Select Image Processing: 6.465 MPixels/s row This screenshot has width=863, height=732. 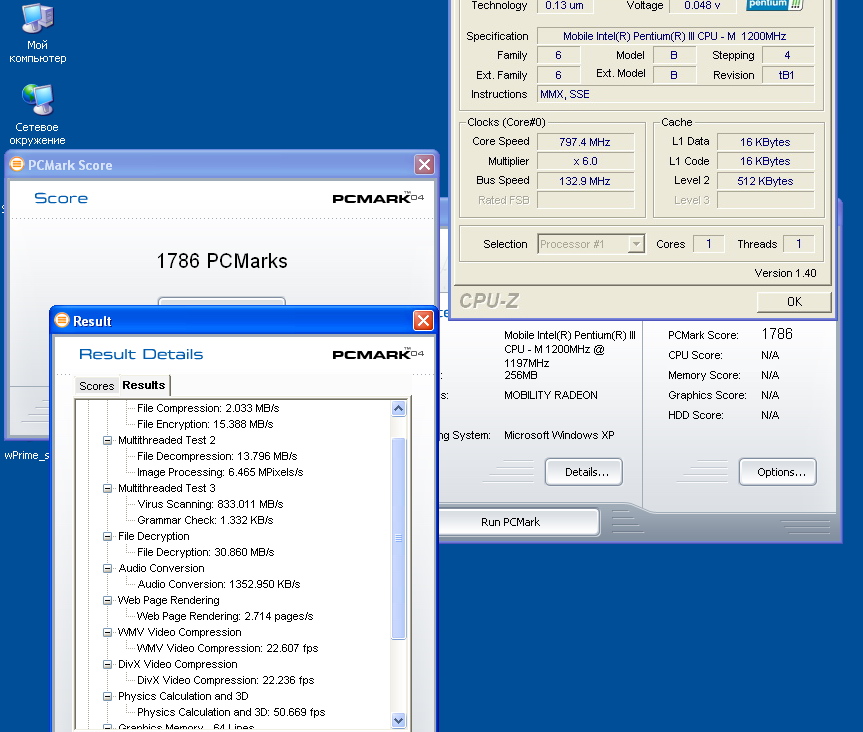(x=220, y=472)
